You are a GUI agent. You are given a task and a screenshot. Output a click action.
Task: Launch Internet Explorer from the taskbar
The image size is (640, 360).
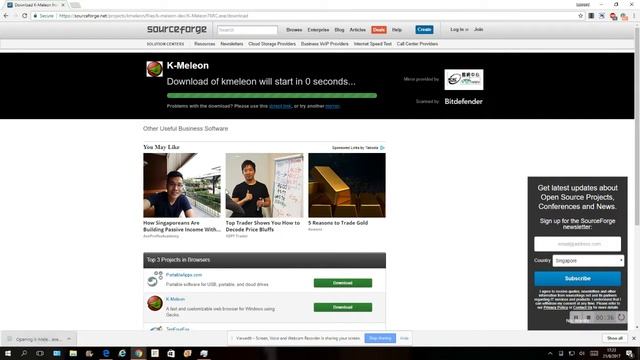tap(122, 353)
